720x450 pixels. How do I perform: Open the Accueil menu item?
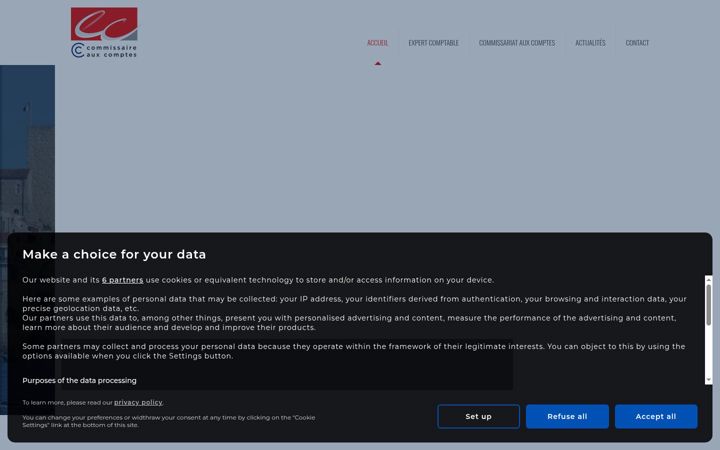coord(377,43)
